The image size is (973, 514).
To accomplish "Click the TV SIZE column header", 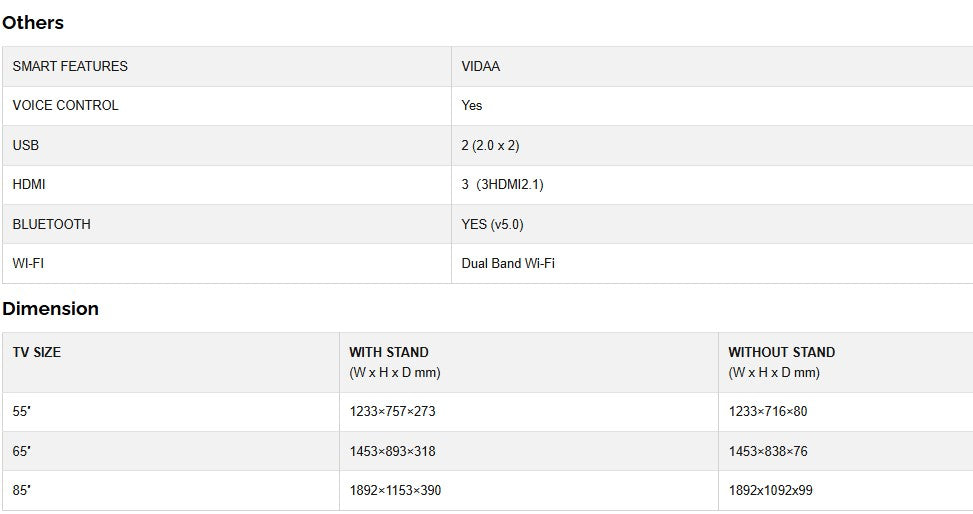I will [37, 352].
